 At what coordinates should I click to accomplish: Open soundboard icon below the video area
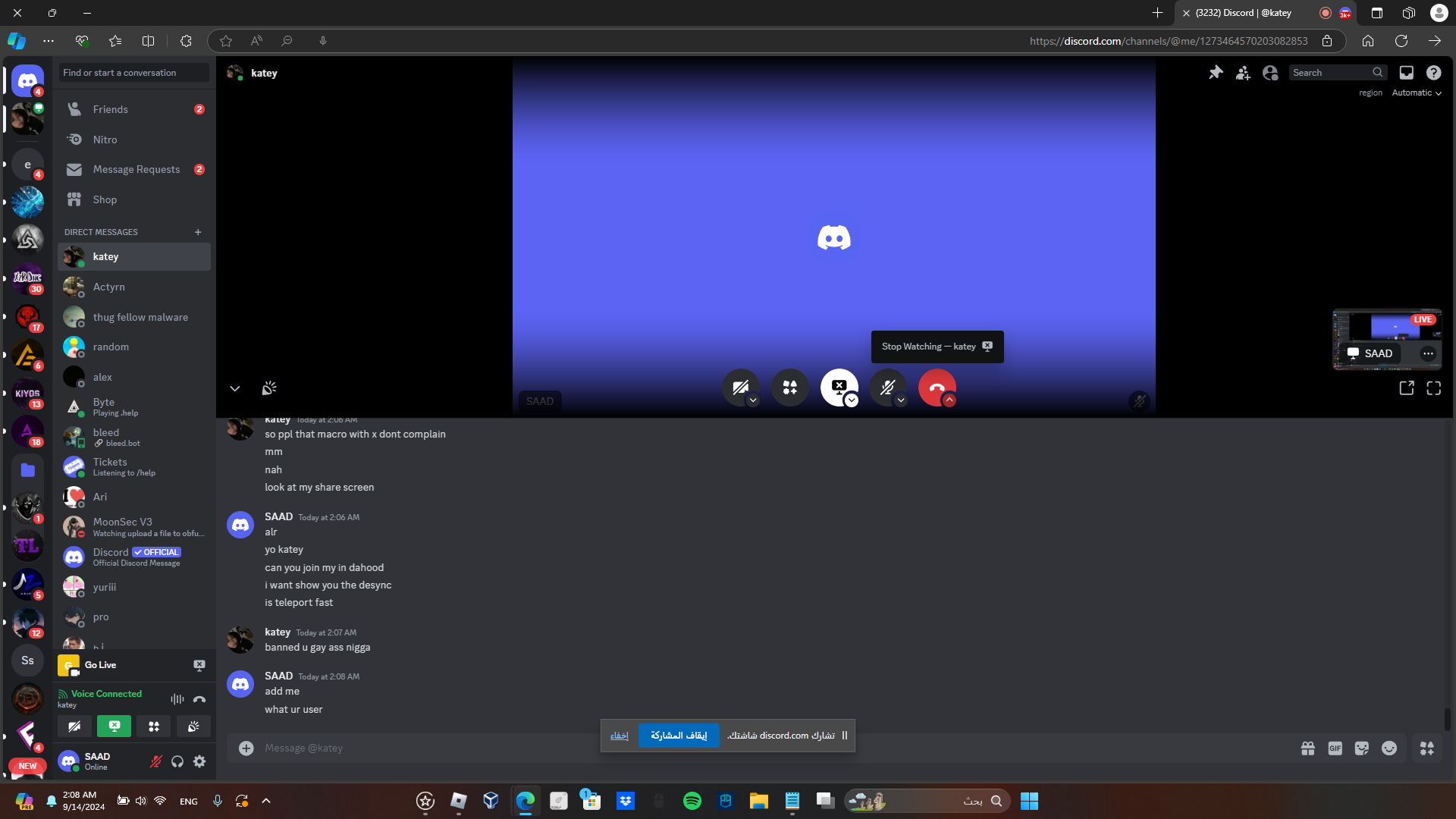pos(269,388)
